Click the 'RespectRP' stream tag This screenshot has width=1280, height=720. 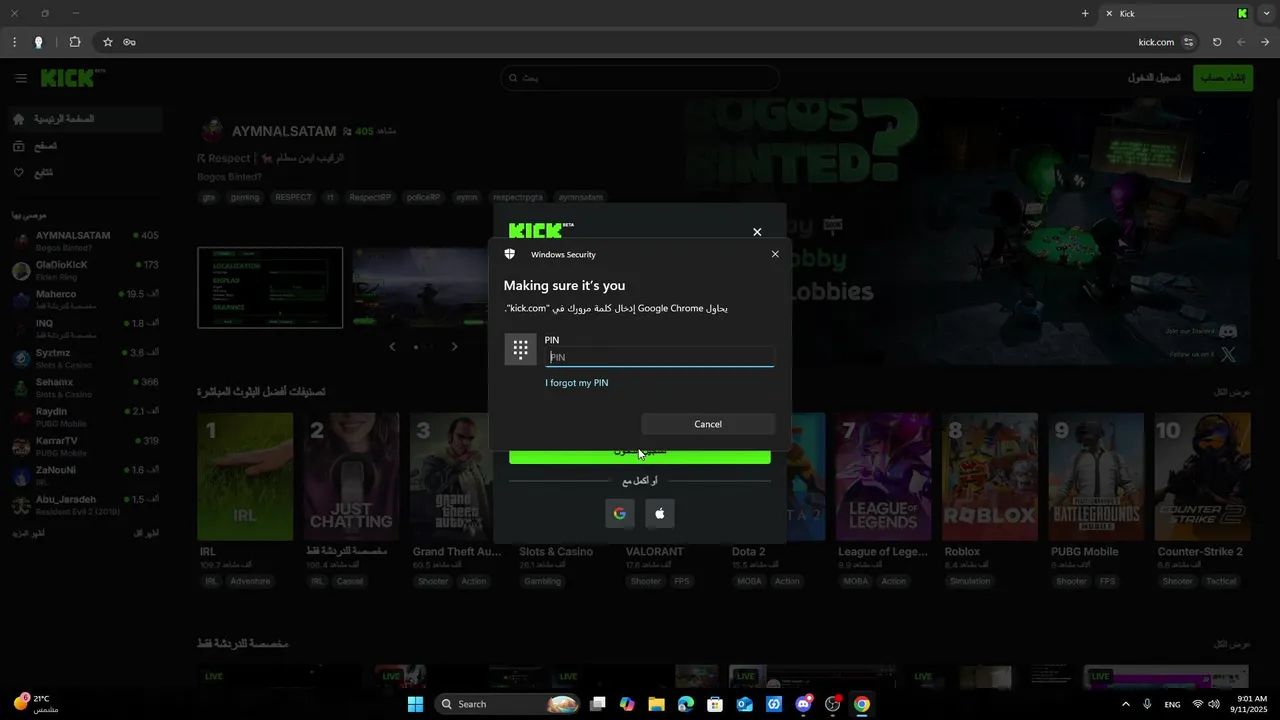[x=370, y=197]
